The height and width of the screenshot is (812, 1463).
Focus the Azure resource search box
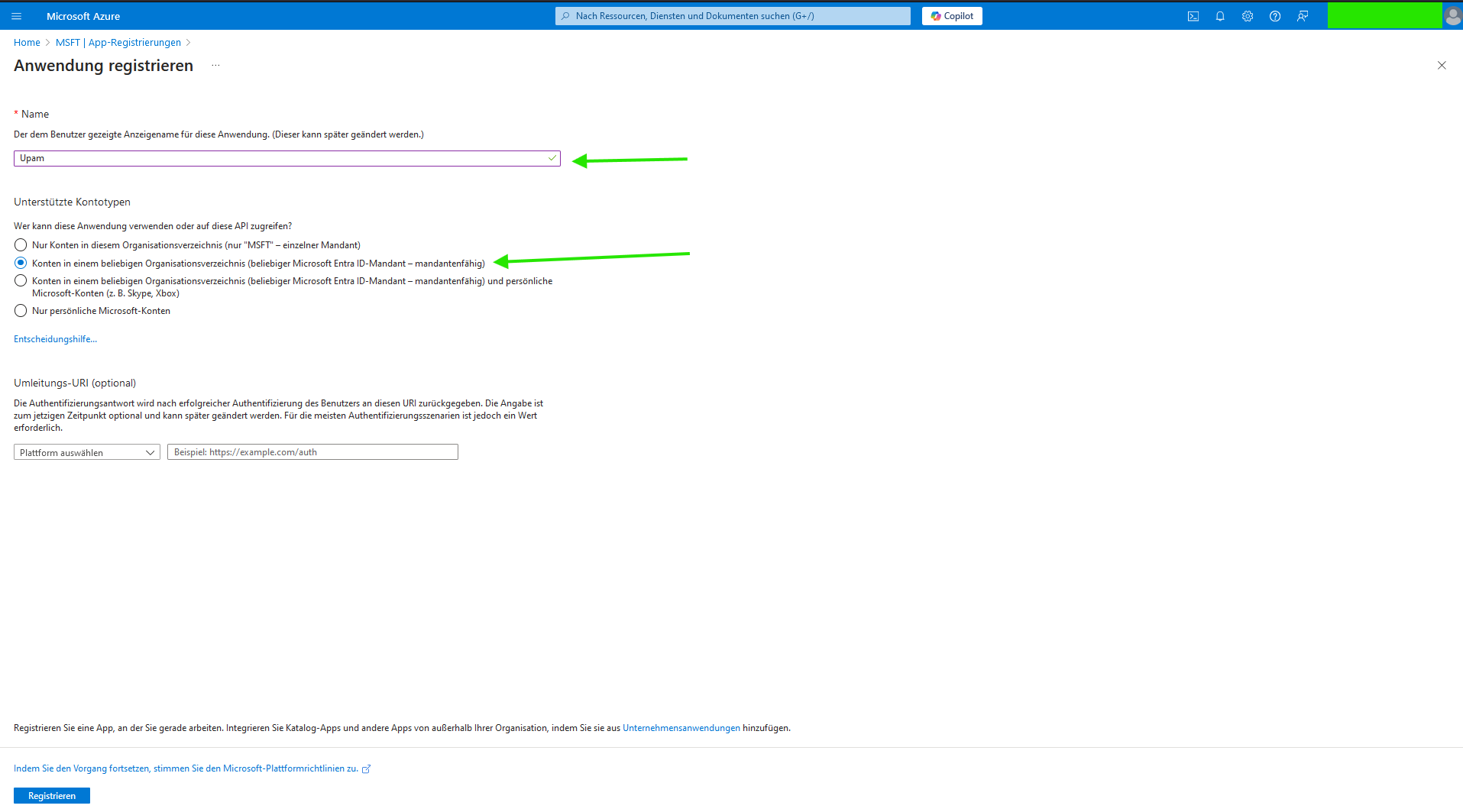[x=733, y=16]
